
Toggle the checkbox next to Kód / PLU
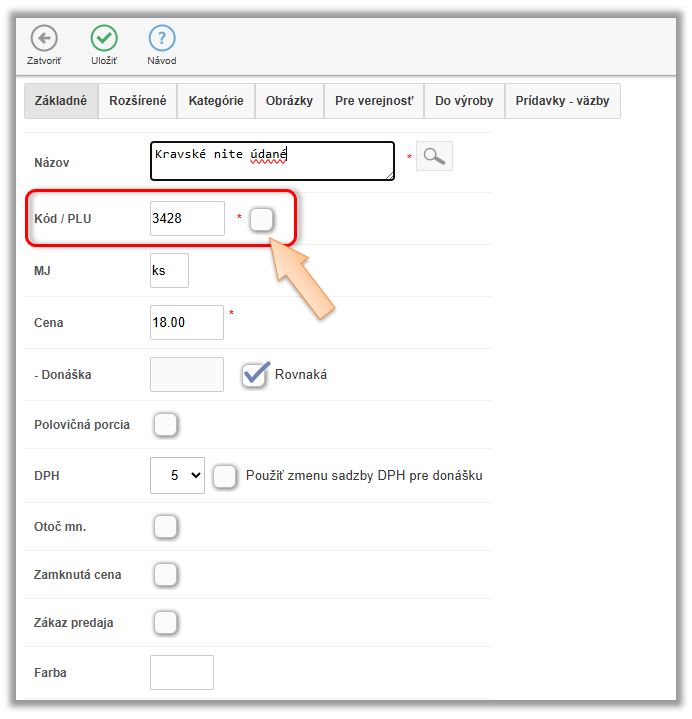tap(262, 219)
